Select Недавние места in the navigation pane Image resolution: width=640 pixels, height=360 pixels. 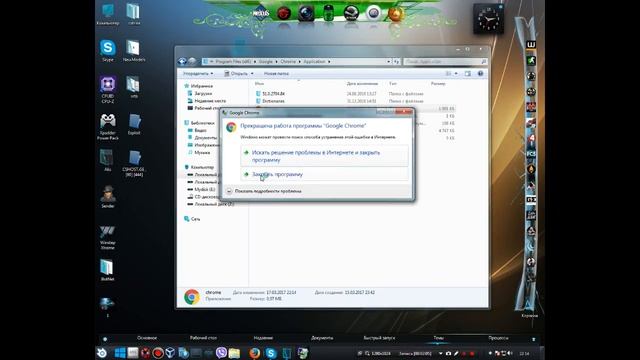tap(210, 101)
